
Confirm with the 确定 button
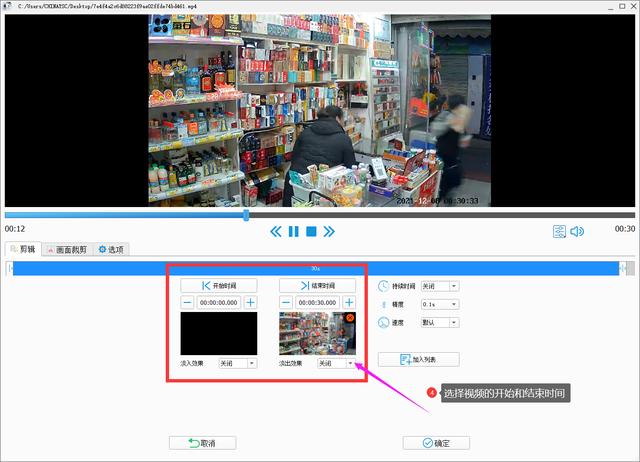coord(436,443)
